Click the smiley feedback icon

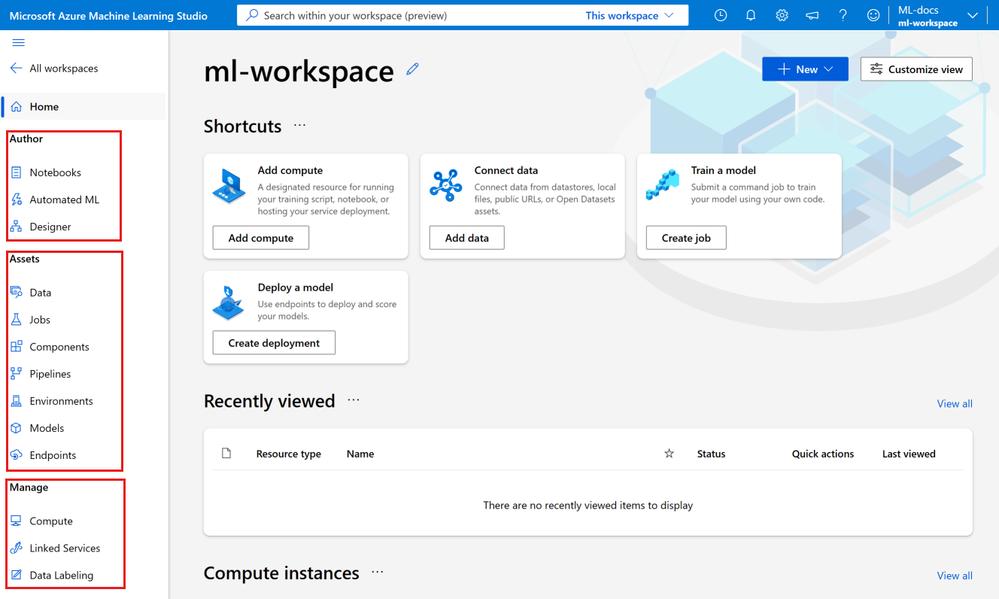pos(873,15)
